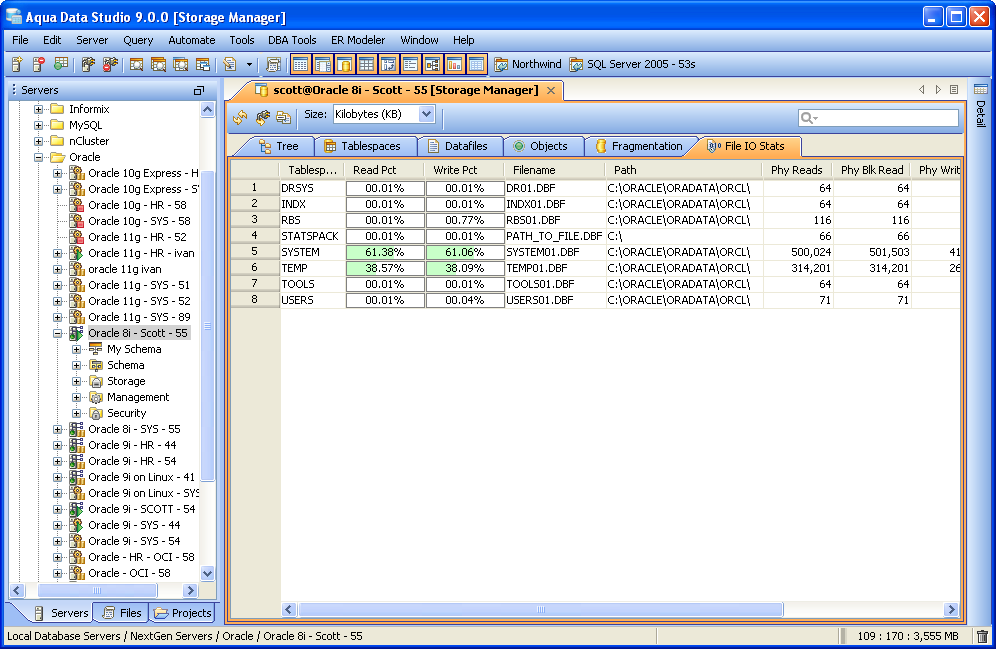The image size is (996, 649).
Task: Click the search field in Storage Manager
Action: coord(878,117)
